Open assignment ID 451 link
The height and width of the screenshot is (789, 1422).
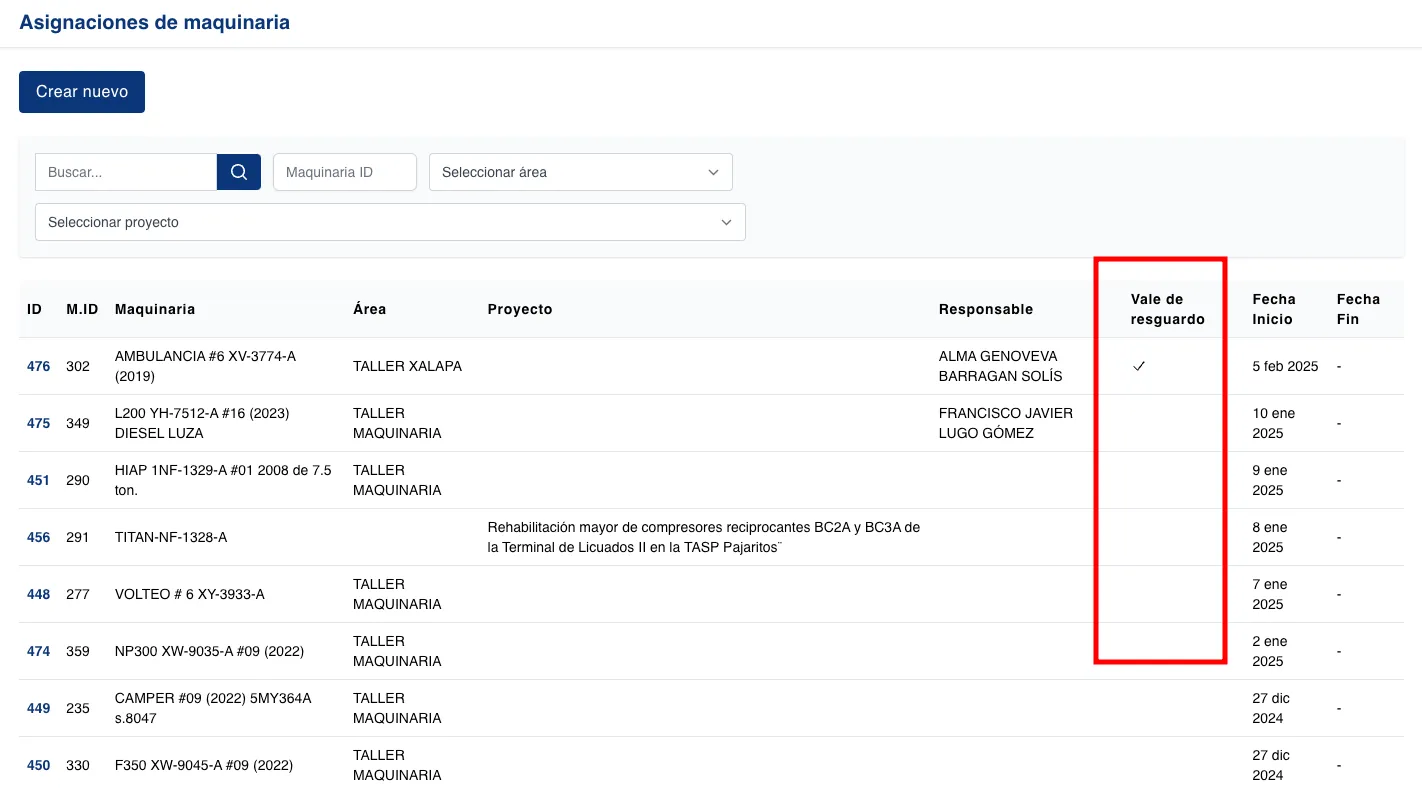coord(38,480)
